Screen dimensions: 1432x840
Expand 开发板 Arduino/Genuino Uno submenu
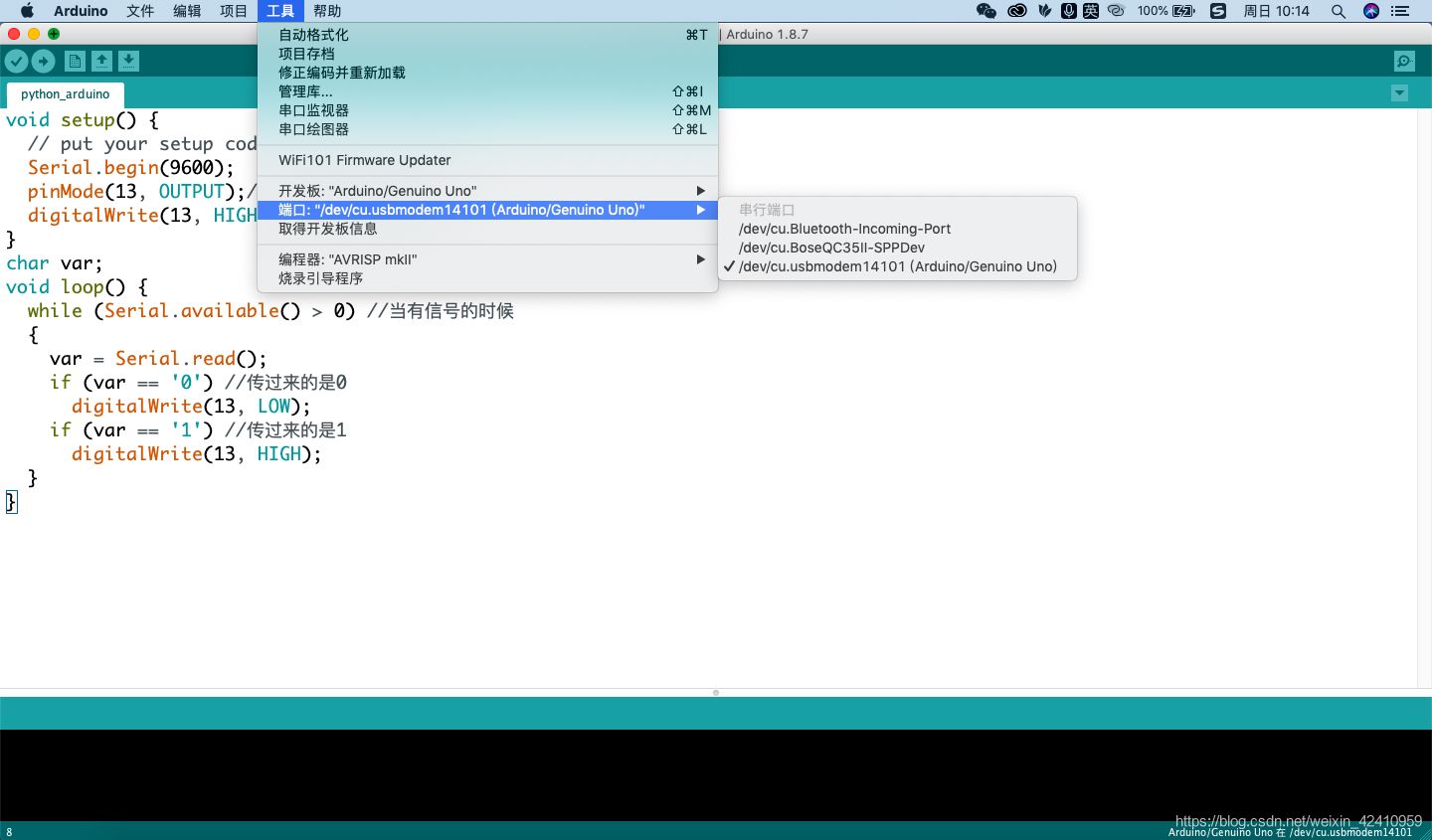(x=487, y=191)
